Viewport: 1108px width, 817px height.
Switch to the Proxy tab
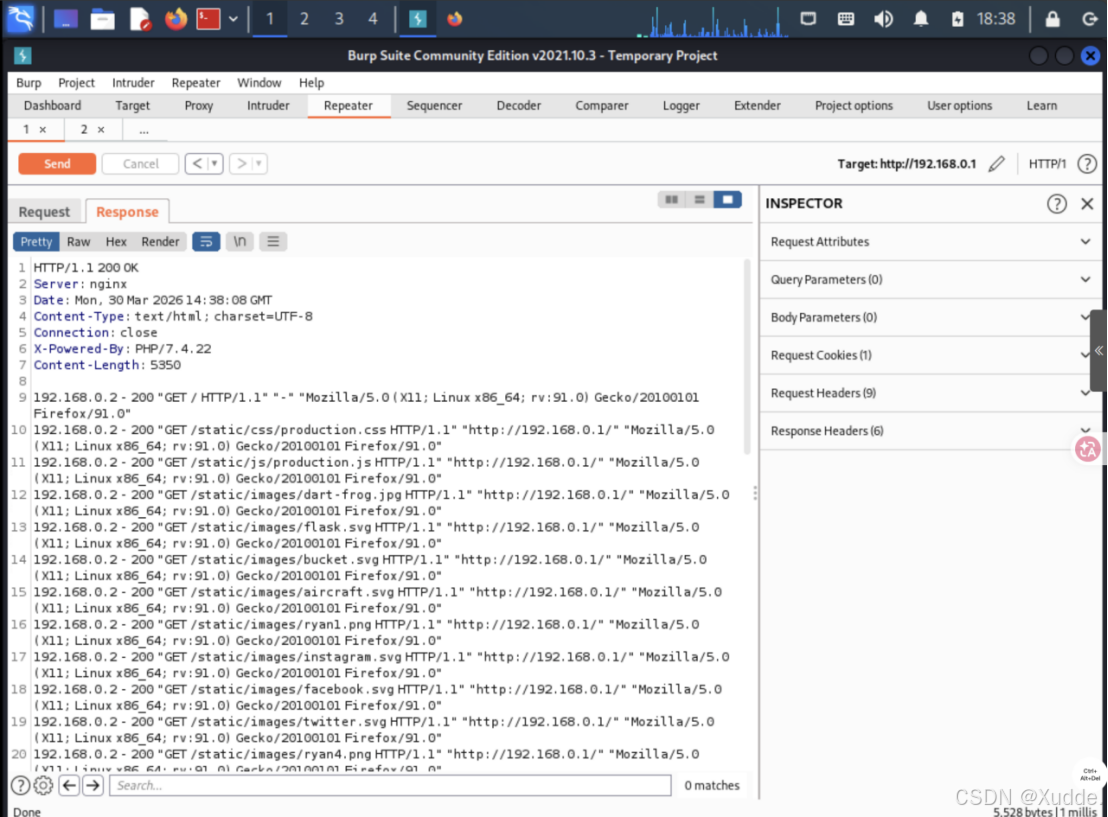point(199,105)
